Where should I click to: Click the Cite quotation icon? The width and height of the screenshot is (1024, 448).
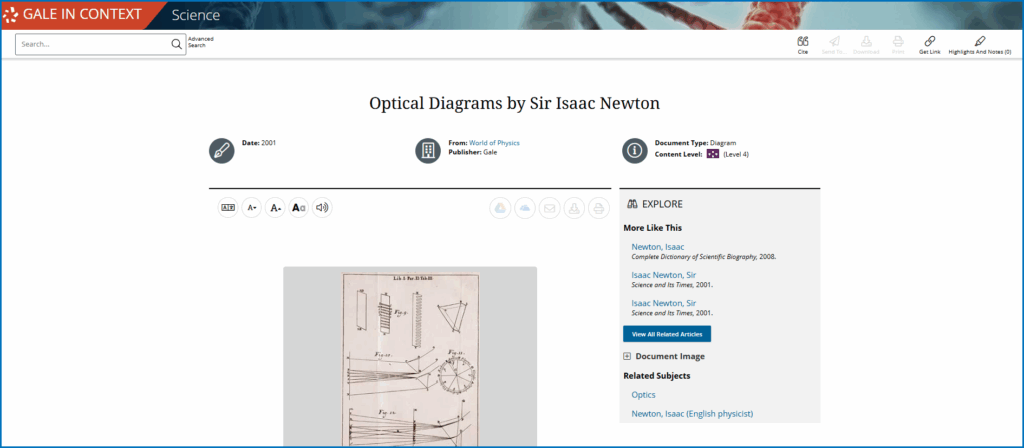[x=802, y=41]
